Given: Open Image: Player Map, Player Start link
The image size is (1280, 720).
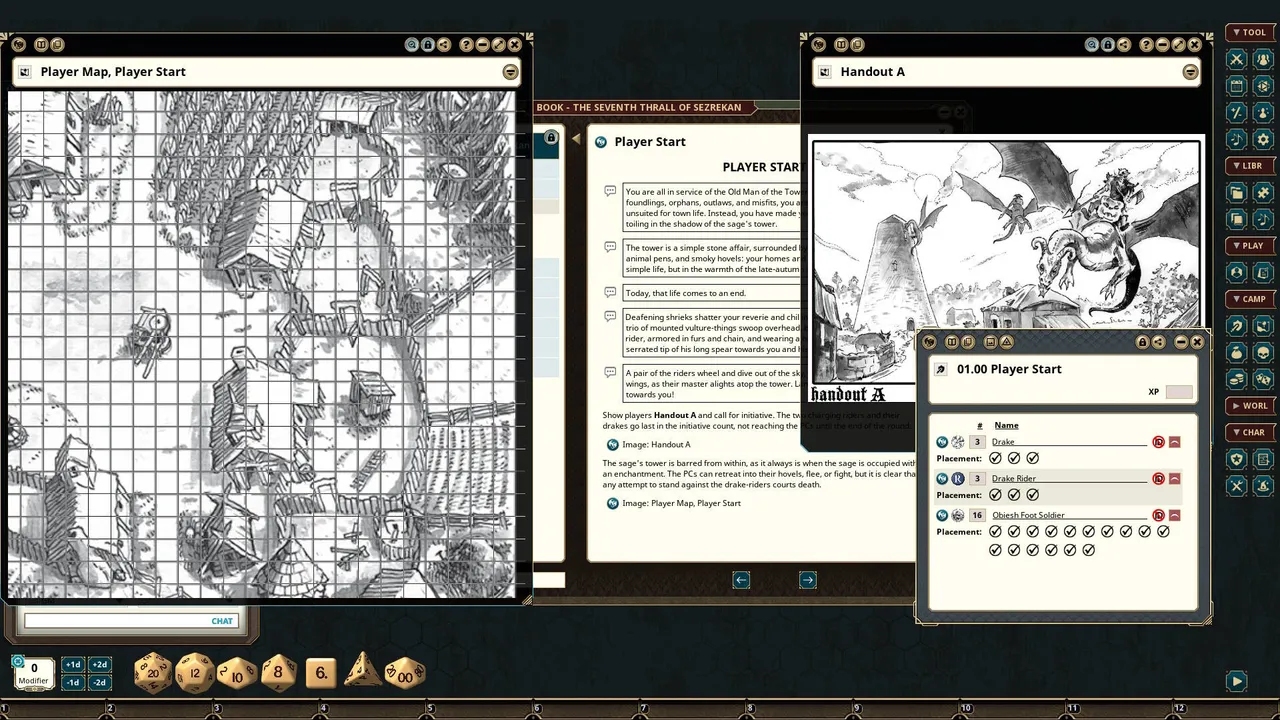Looking at the screenshot, I should (681, 504).
